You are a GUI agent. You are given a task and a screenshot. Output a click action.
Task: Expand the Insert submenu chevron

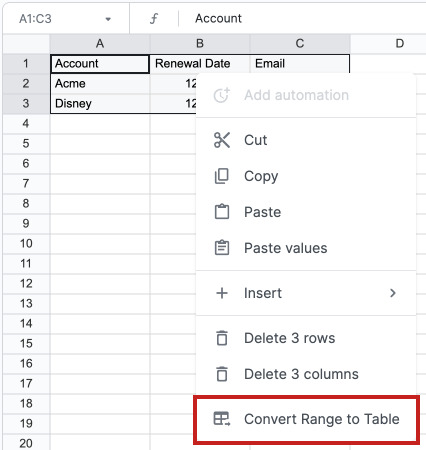tap(393, 293)
